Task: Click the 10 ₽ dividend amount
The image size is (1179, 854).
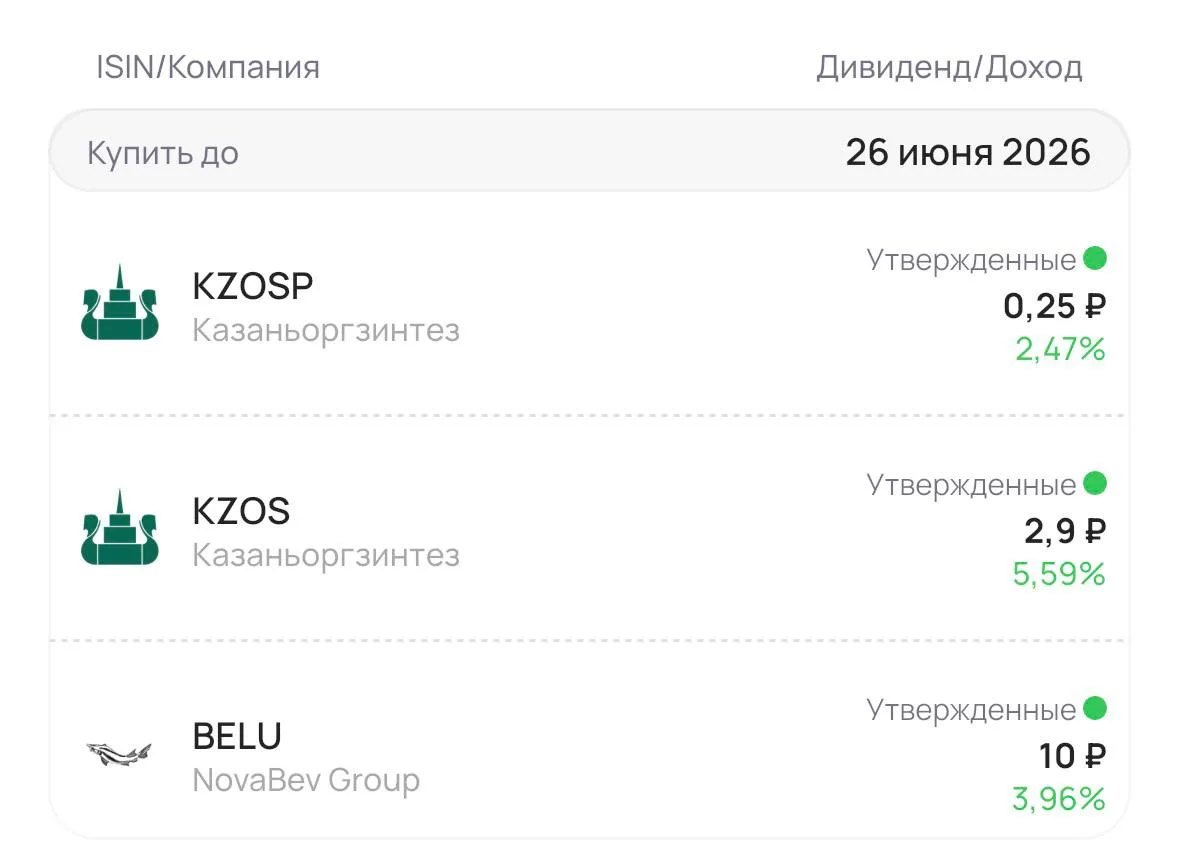Action: [x=1072, y=756]
